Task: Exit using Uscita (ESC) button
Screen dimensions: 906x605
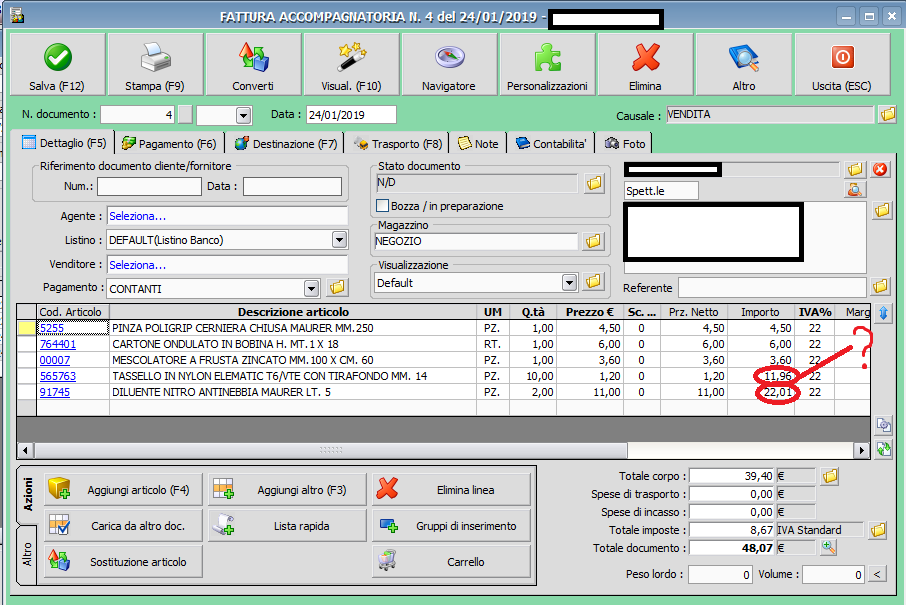Action: pyautogui.click(x=842, y=65)
